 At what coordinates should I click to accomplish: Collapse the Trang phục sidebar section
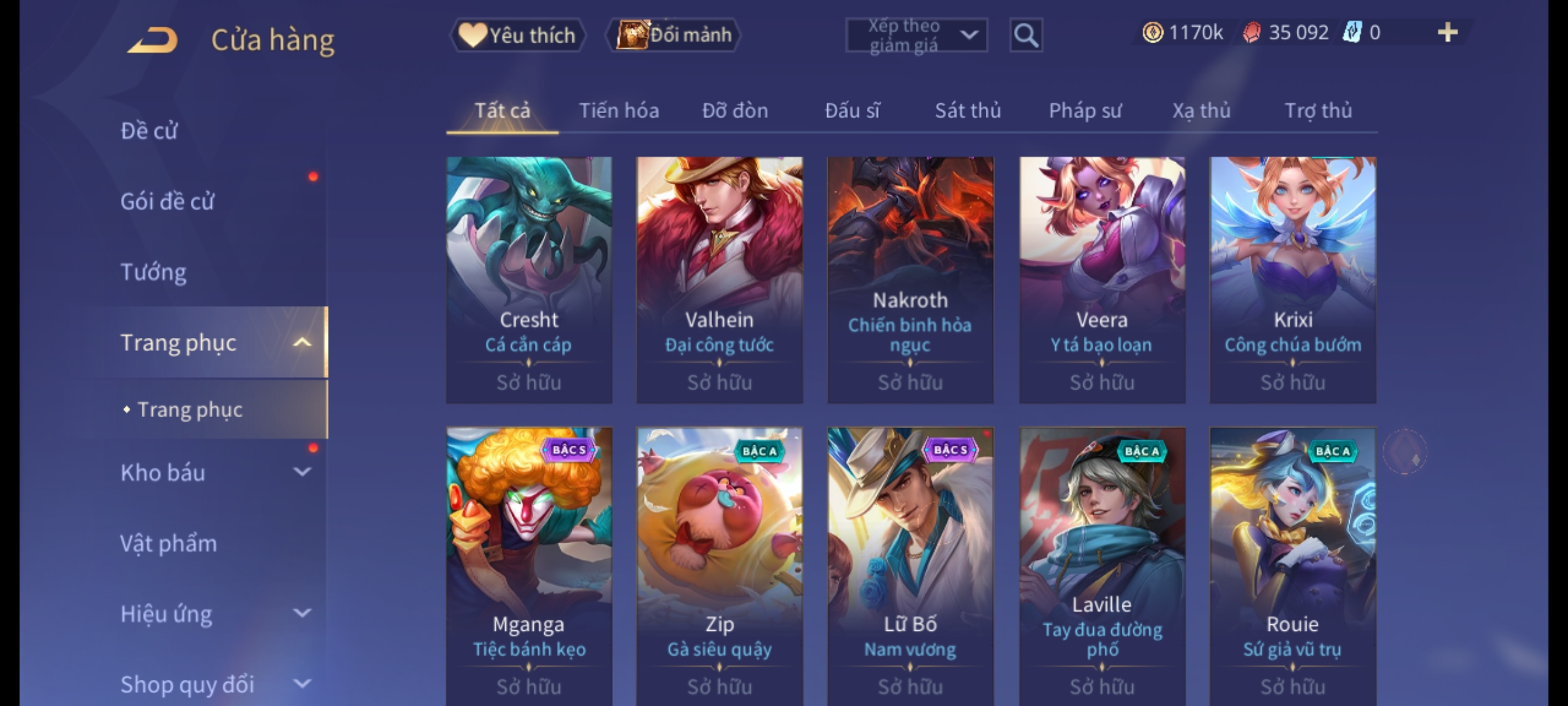point(302,343)
